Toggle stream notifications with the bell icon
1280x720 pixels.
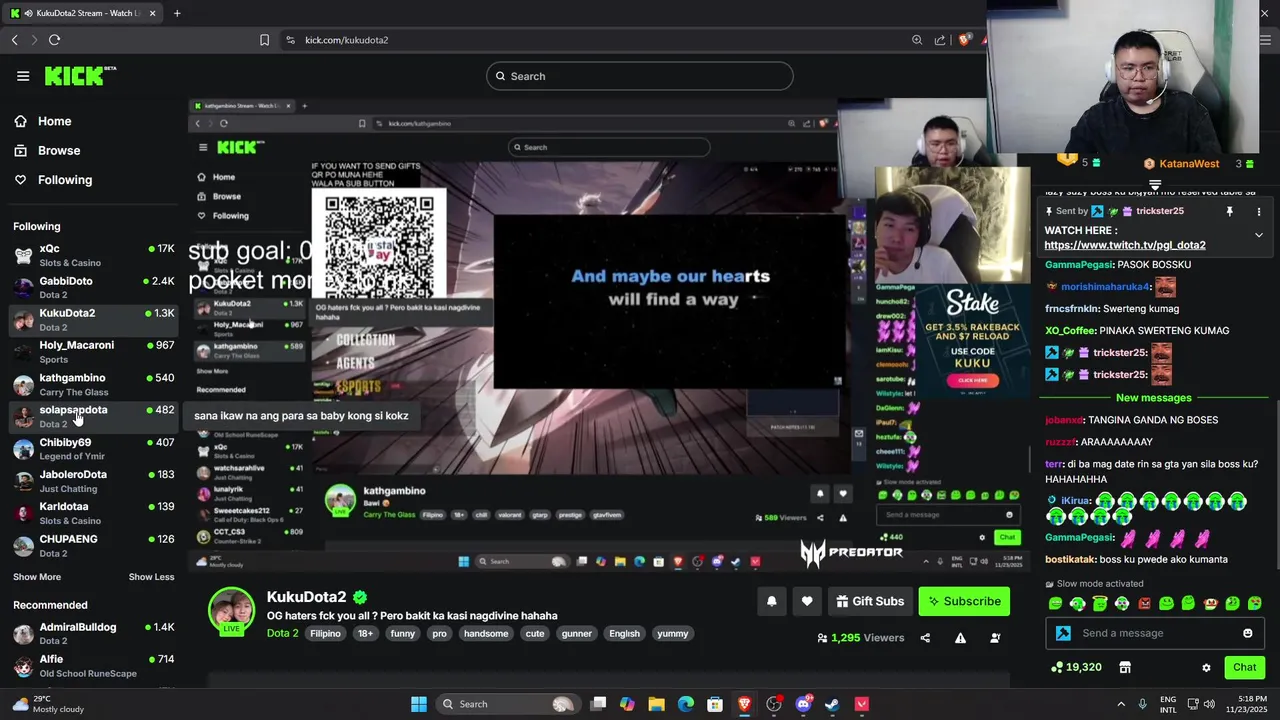772,601
